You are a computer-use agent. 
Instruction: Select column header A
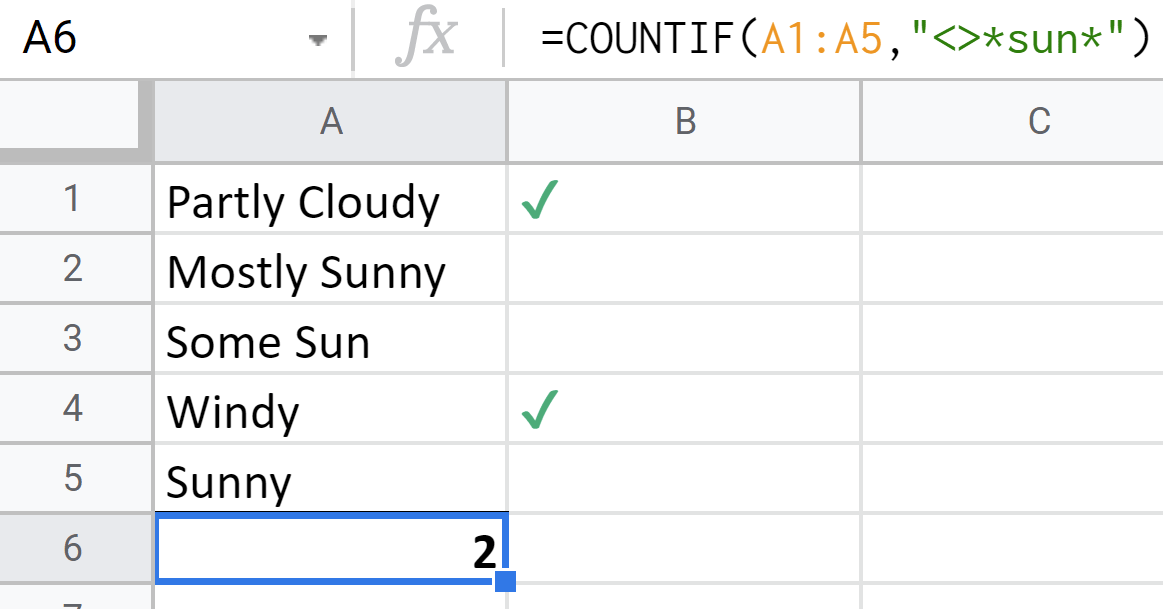(330, 120)
